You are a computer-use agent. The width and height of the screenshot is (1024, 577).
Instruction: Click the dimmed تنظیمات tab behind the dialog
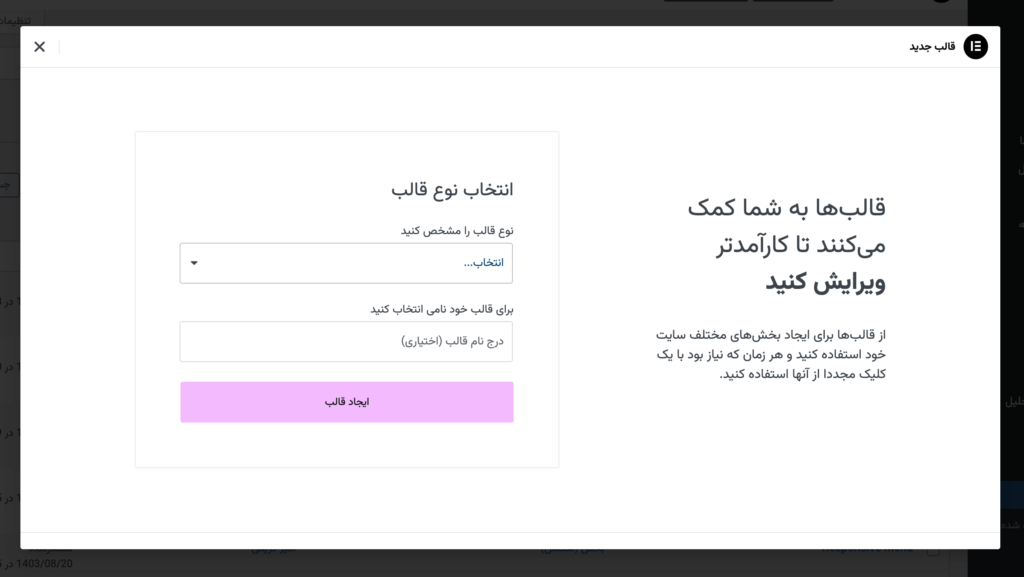click(14, 19)
